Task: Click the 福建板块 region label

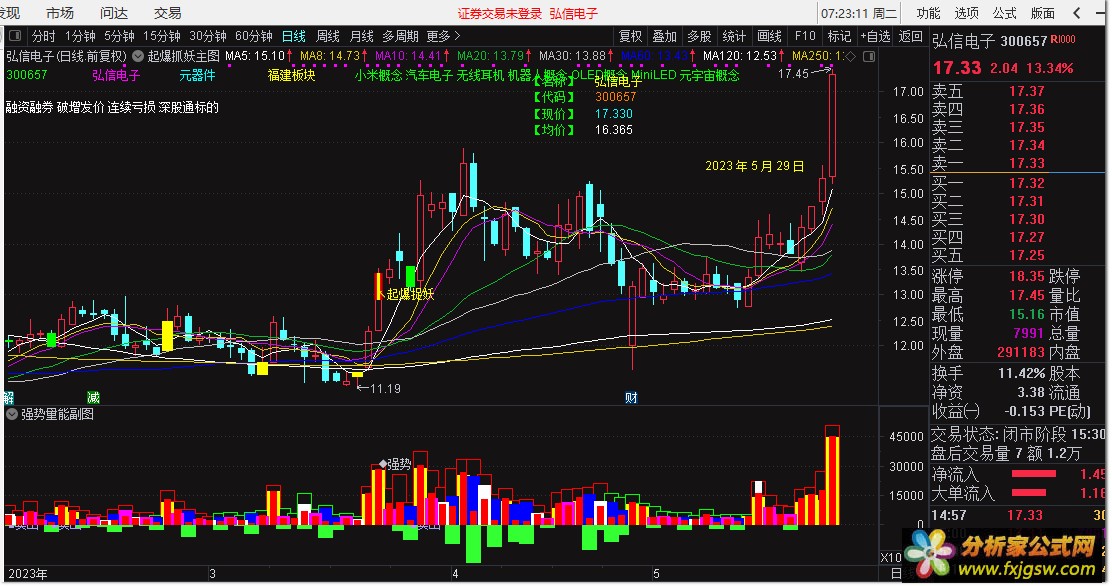Action: point(291,74)
